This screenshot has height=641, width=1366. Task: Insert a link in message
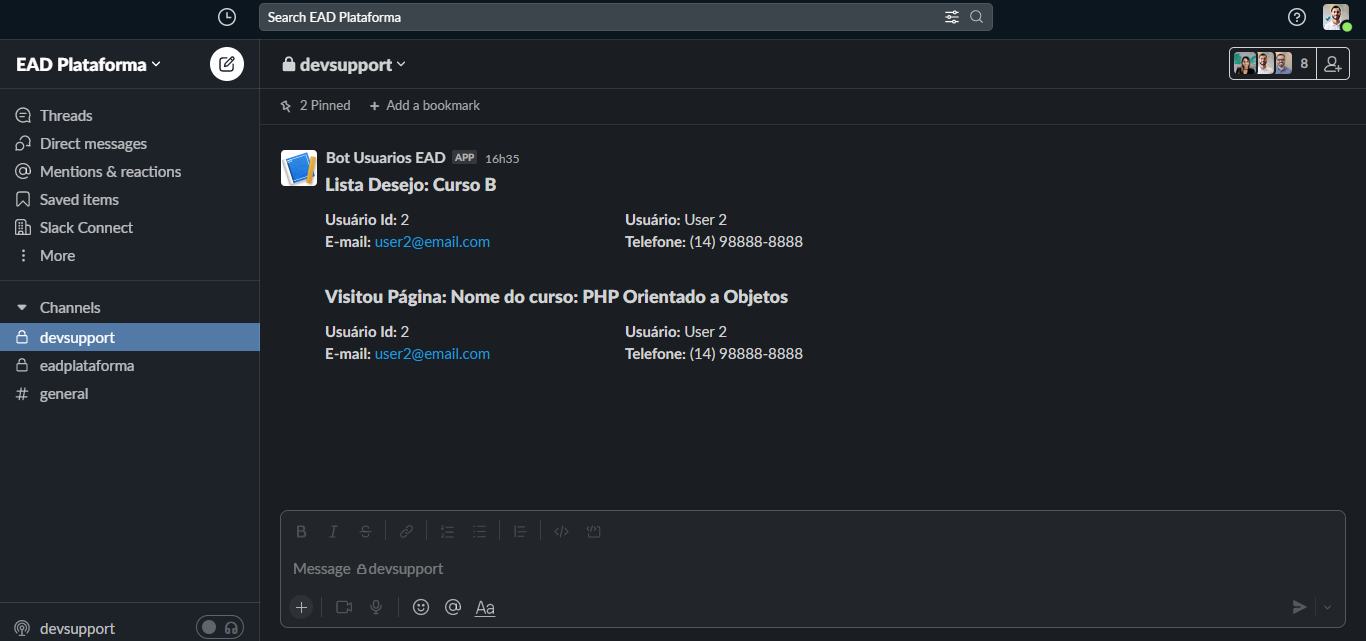tap(407, 532)
